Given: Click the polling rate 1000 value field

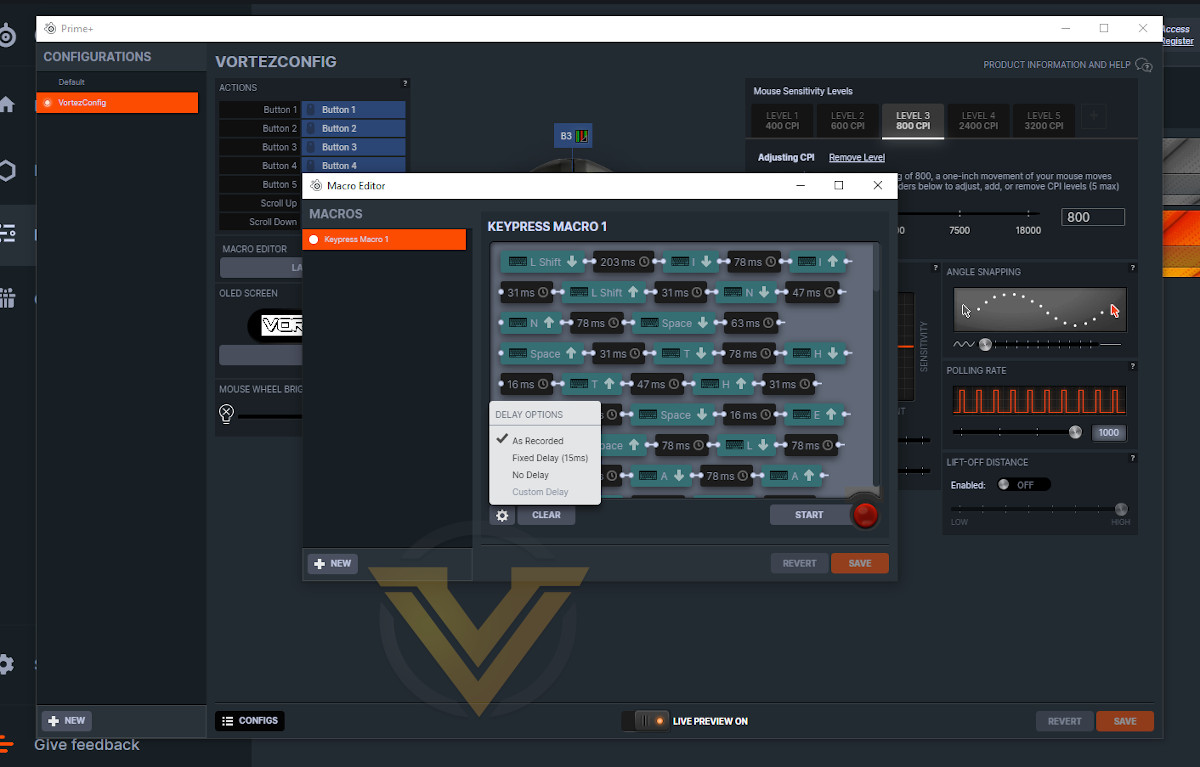Looking at the screenshot, I should click(1107, 433).
